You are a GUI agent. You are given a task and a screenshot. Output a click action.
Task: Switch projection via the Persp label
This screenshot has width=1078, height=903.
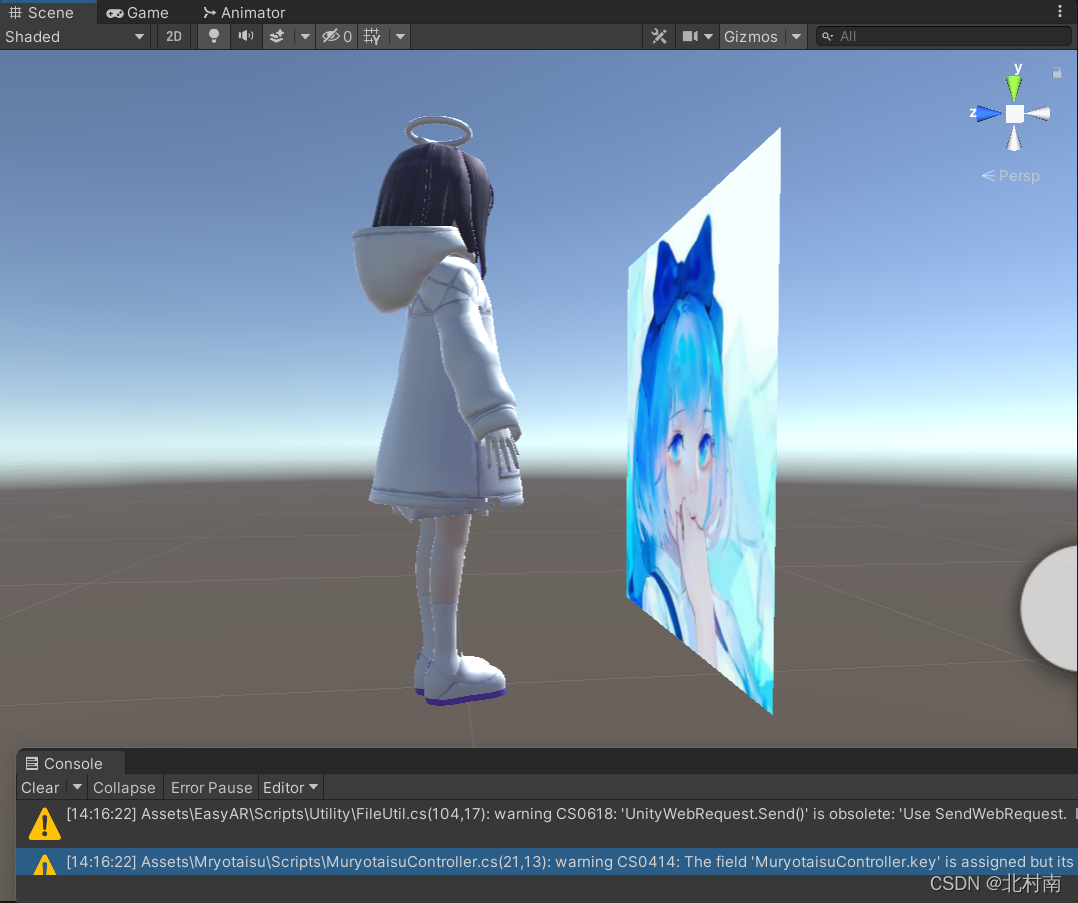coord(1010,176)
